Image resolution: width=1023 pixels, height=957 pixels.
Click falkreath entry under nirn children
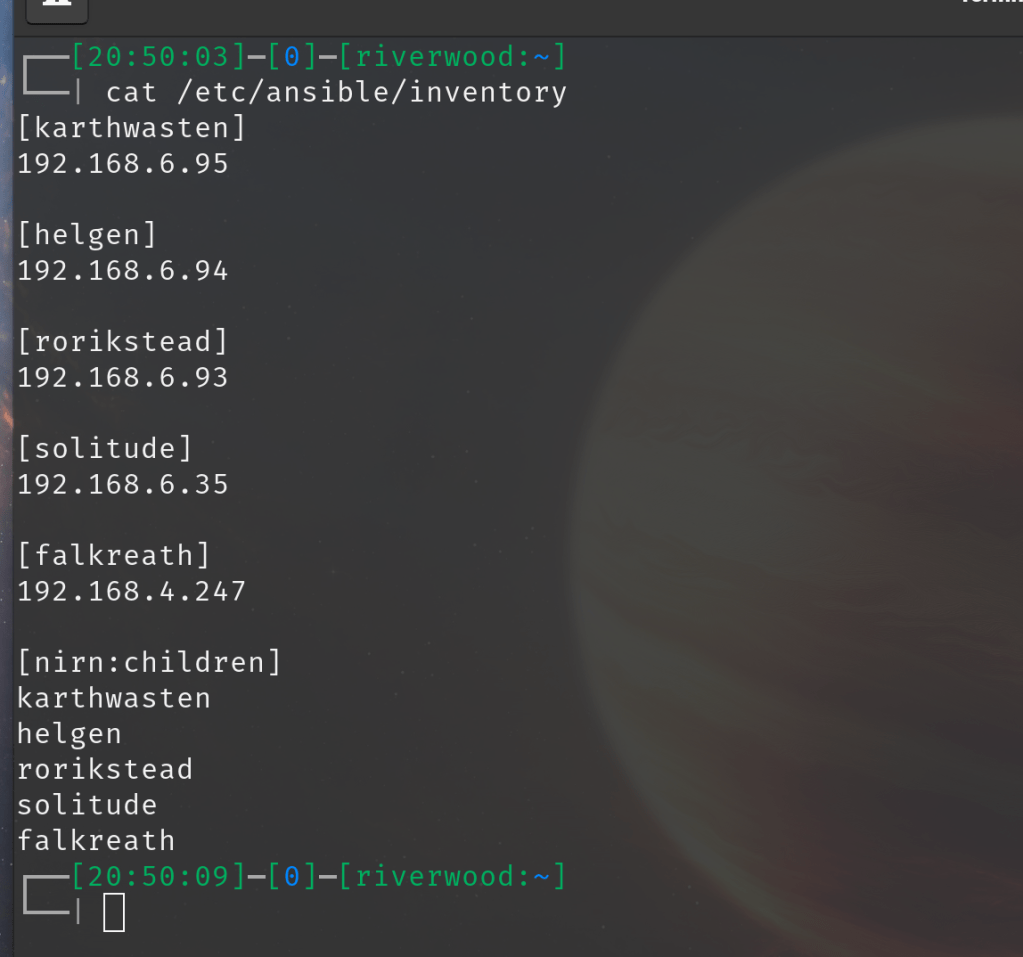[96, 841]
